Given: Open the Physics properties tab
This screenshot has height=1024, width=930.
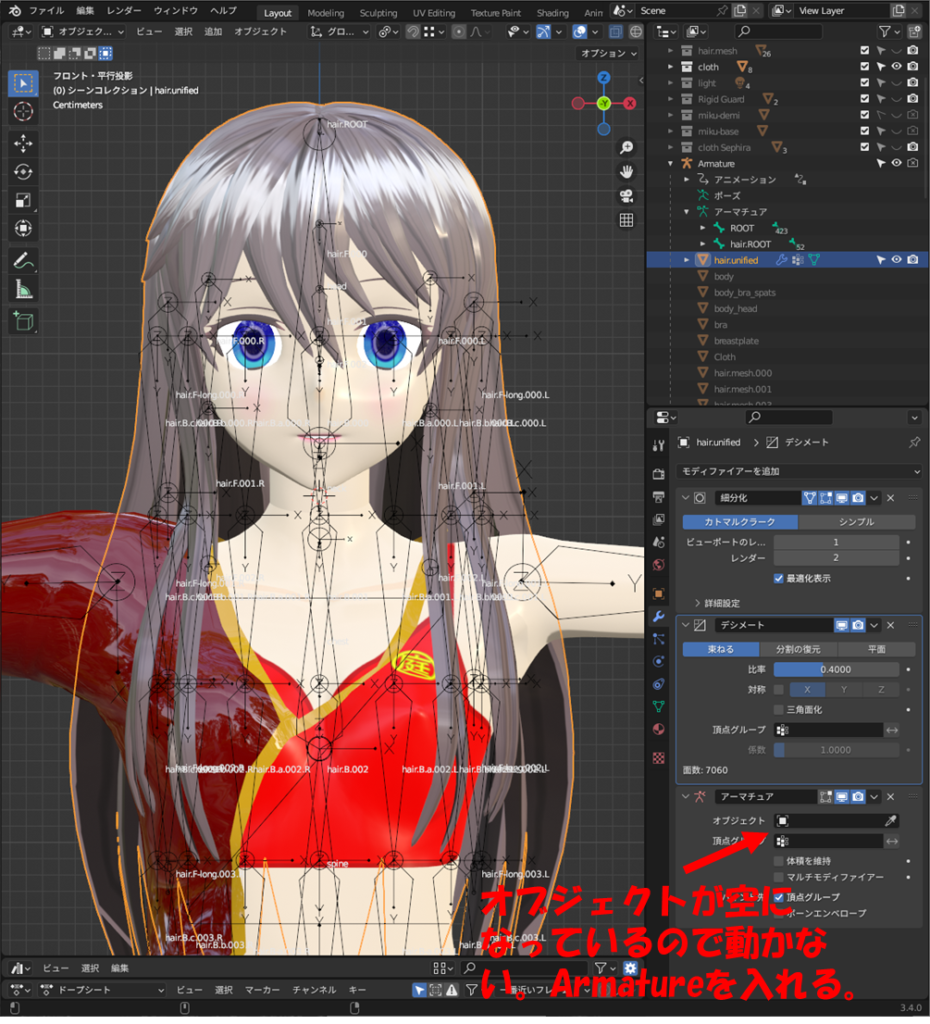Looking at the screenshot, I should tap(658, 662).
